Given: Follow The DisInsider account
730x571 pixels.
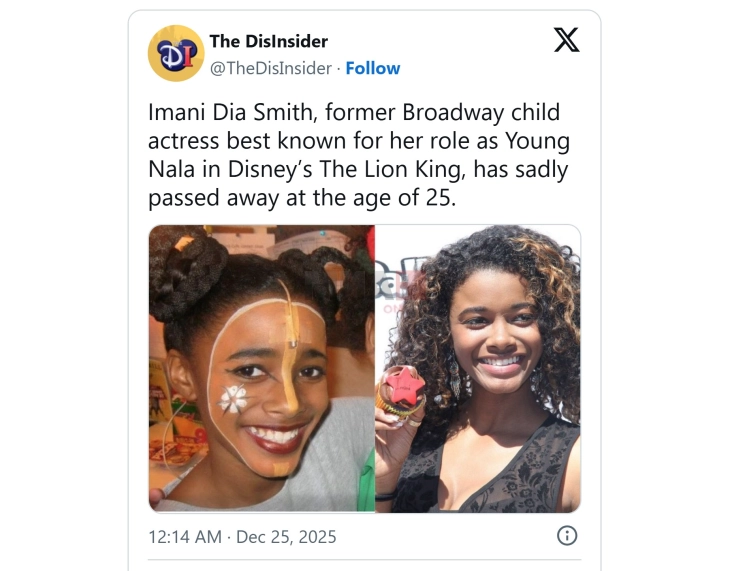Looking at the screenshot, I should coord(373,68).
